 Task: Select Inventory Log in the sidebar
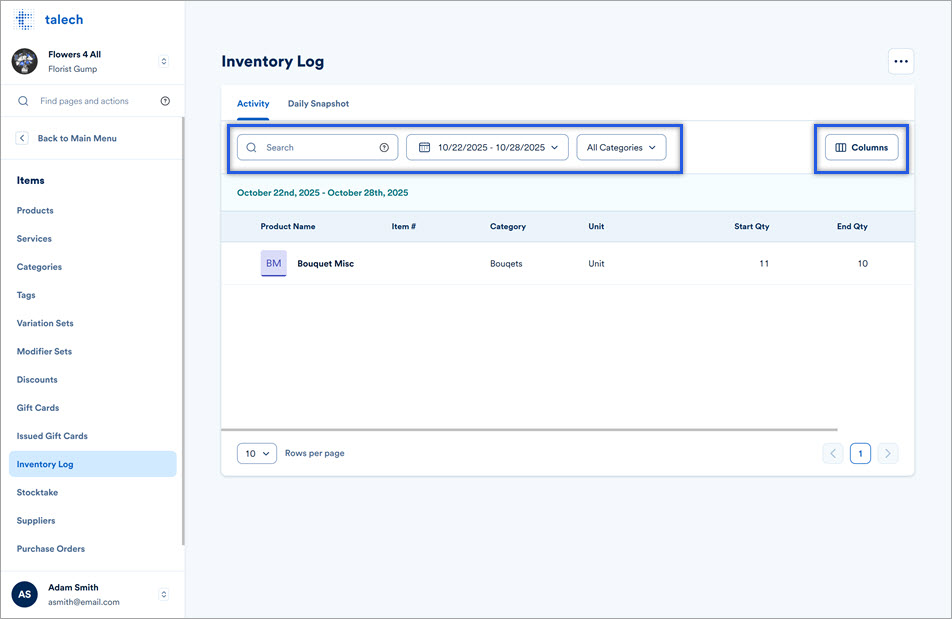click(x=93, y=464)
